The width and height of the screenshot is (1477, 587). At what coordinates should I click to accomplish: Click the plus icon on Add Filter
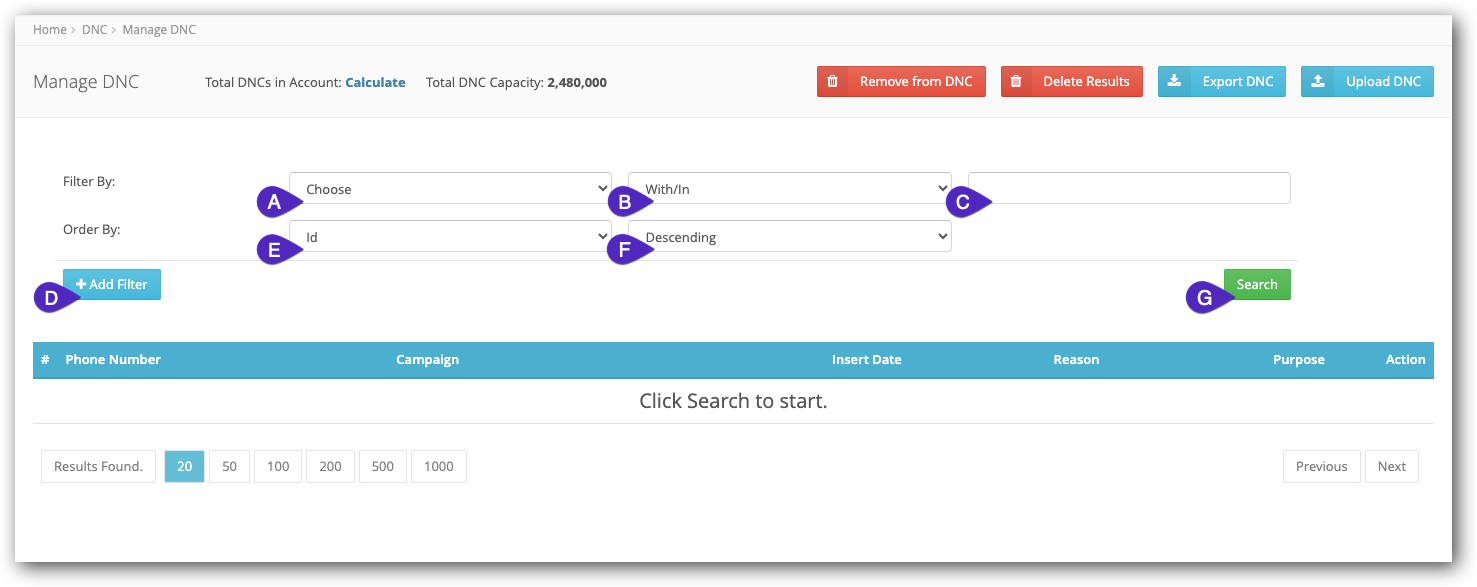79,284
